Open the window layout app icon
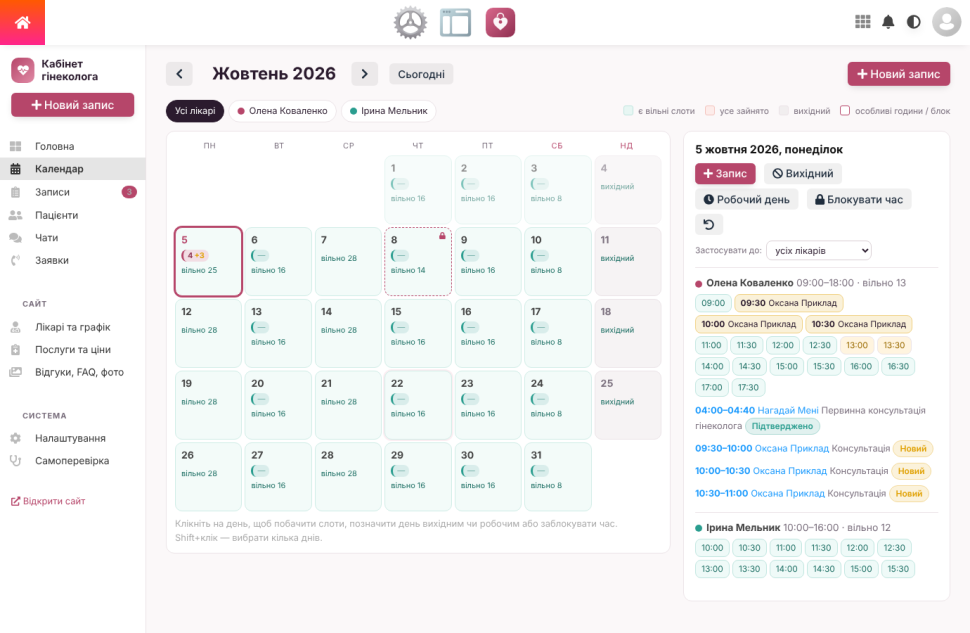 pos(455,23)
